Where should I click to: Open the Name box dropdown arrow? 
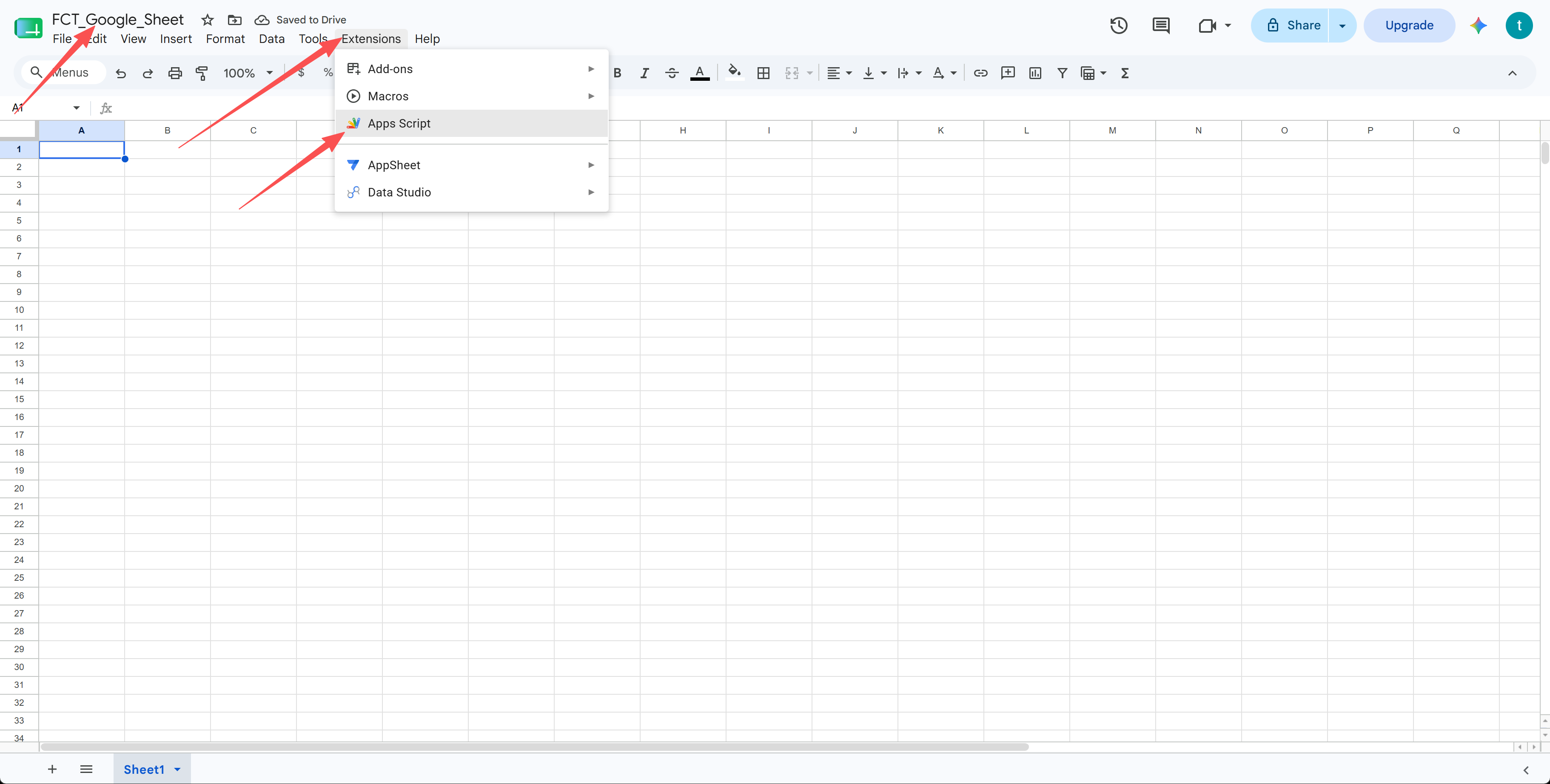(x=77, y=108)
